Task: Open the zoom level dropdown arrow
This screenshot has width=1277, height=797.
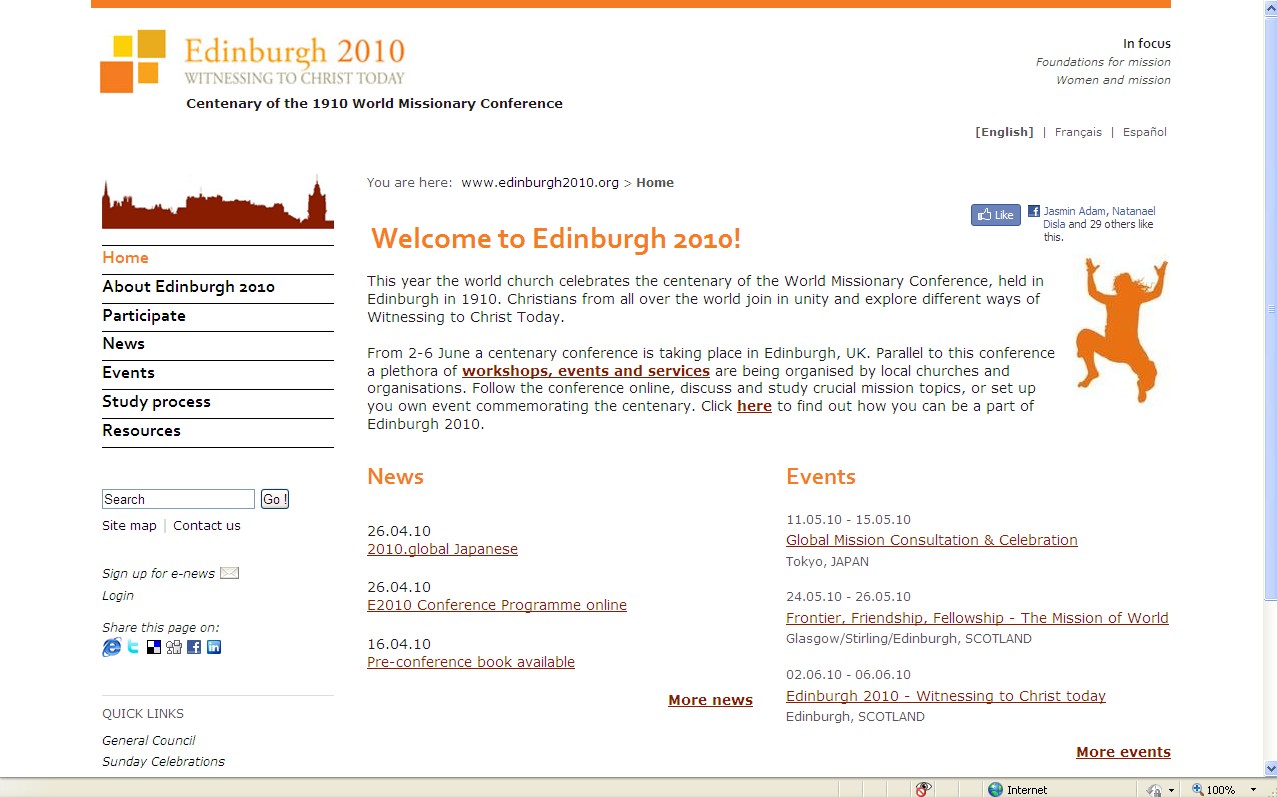Action: 1253,790
